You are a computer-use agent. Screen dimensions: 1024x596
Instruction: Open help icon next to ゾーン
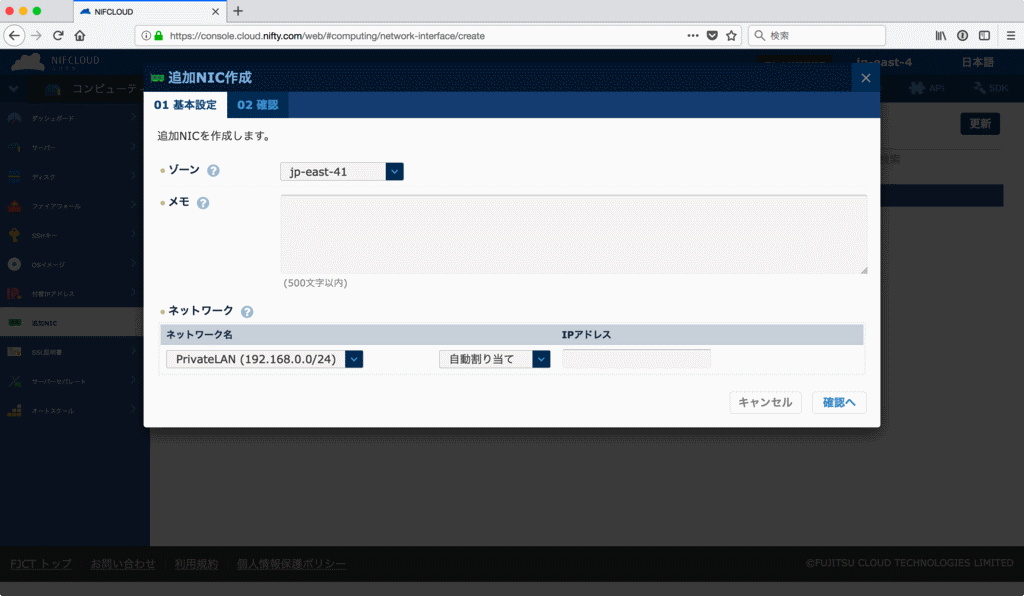pyautogui.click(x=214, y=170)
